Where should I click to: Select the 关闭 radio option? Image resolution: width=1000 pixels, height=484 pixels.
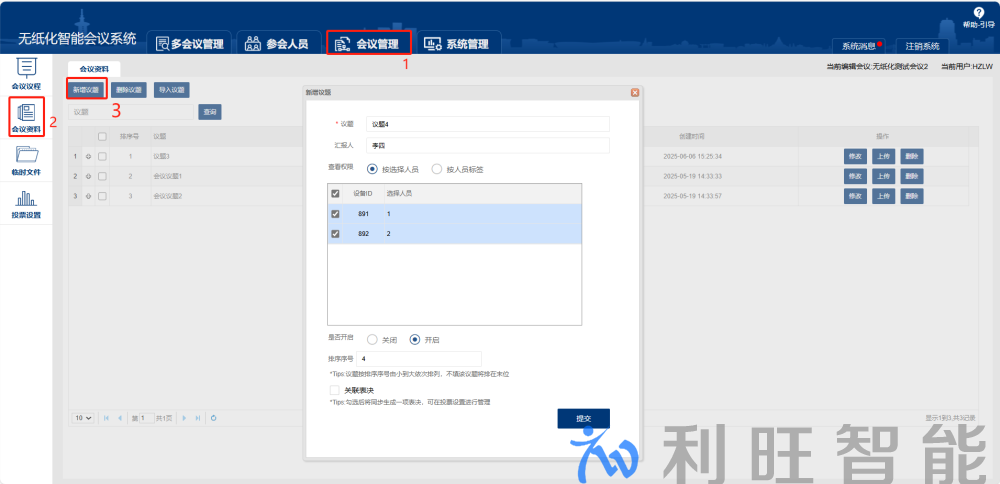(372, 339)
